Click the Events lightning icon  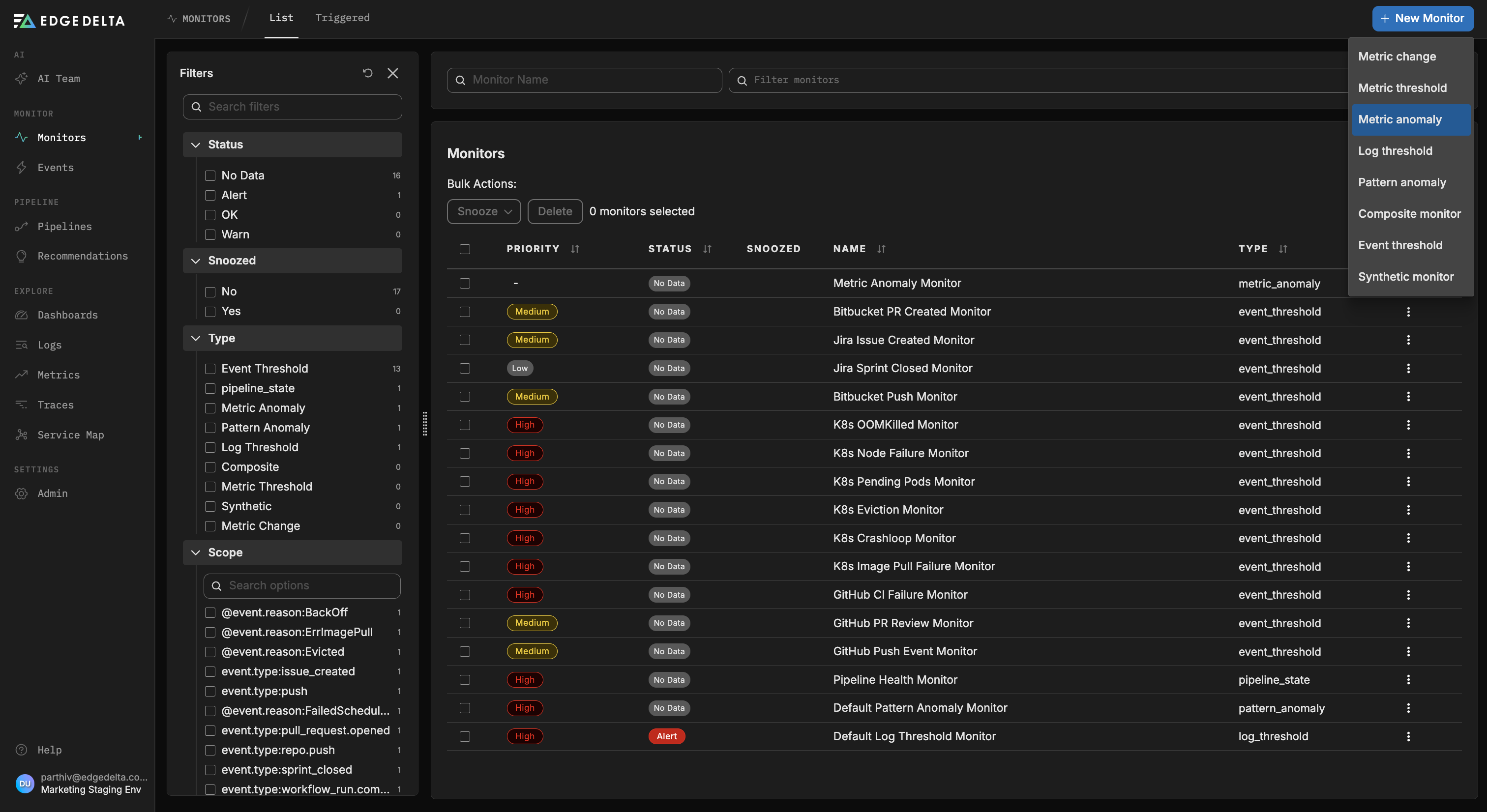point(21,167)
